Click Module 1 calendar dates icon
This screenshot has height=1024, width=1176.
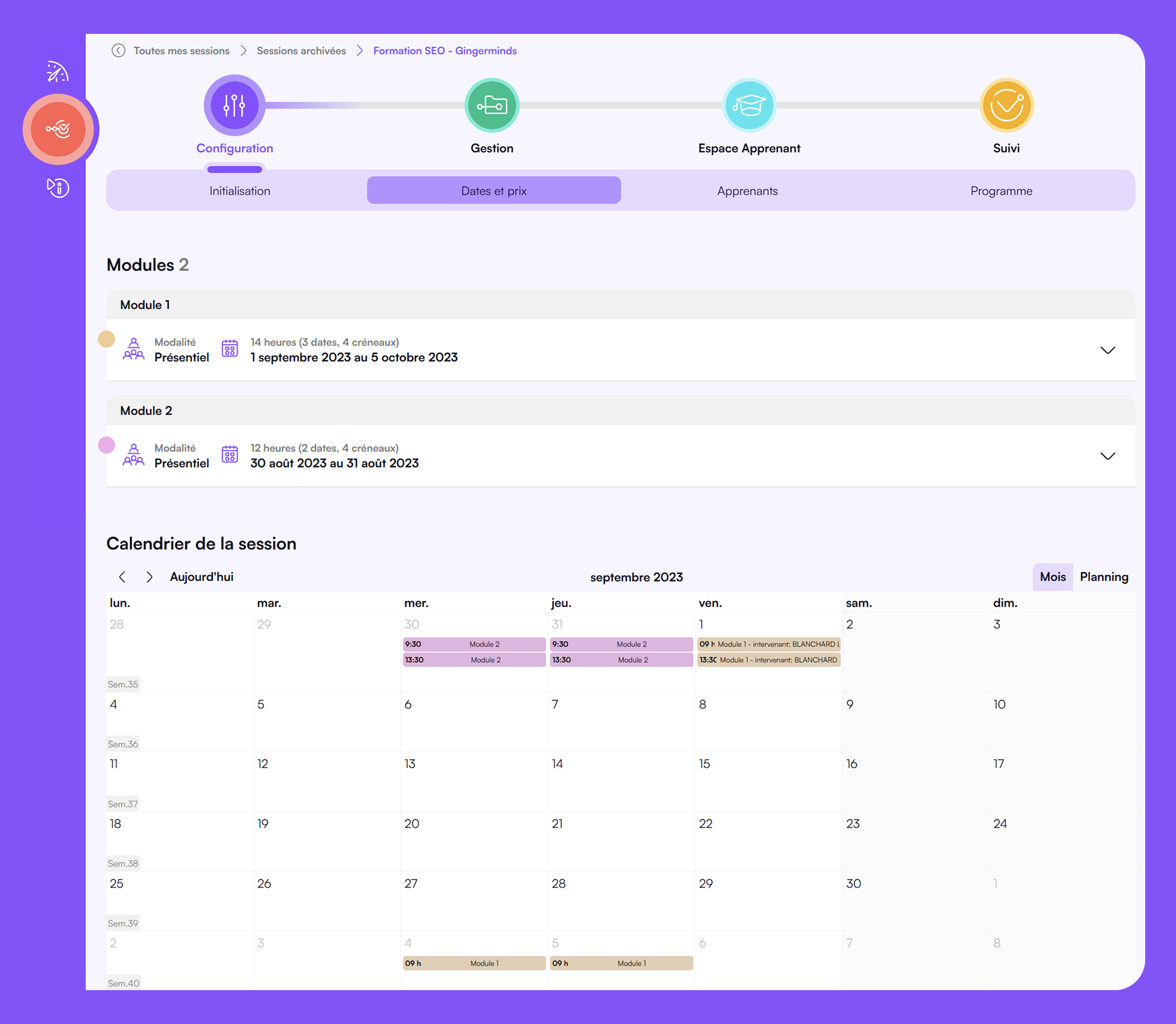(x=230, y=349)
